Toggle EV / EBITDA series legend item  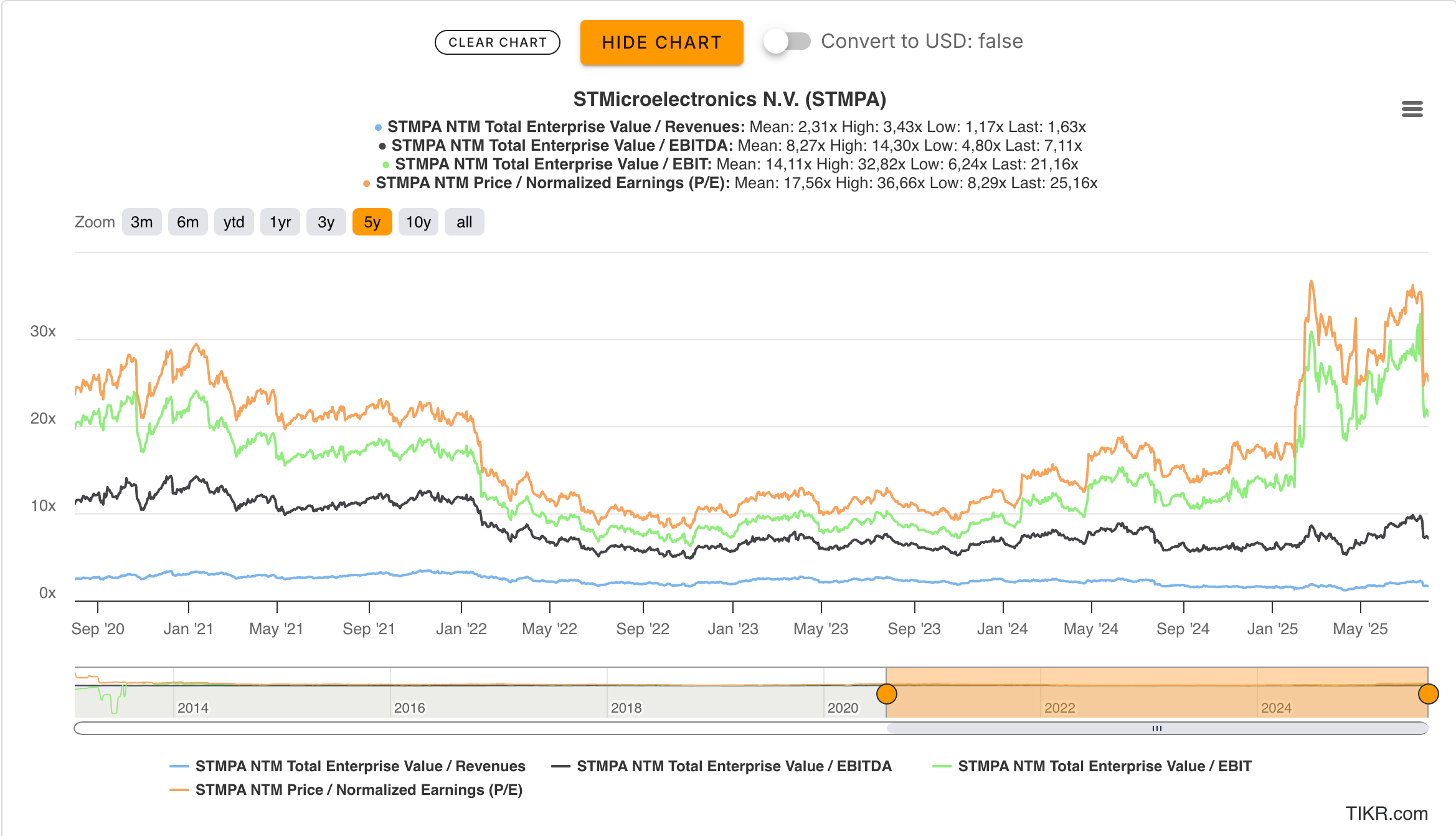tap(734, 766)
